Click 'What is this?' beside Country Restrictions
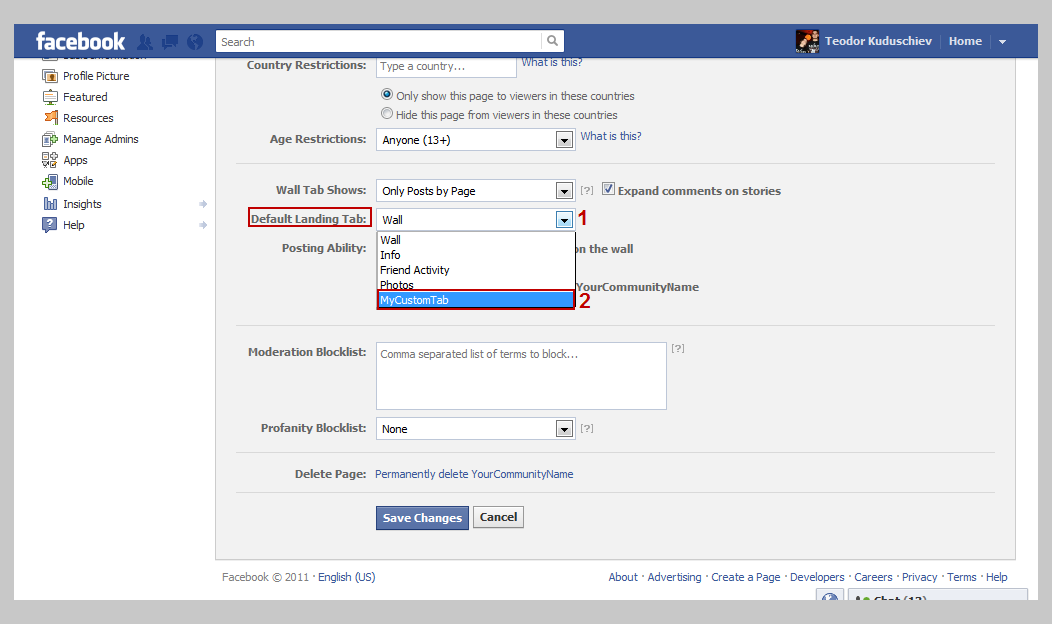The height and width of the screenshot is (624, 1052). click(x=552, y=62)
